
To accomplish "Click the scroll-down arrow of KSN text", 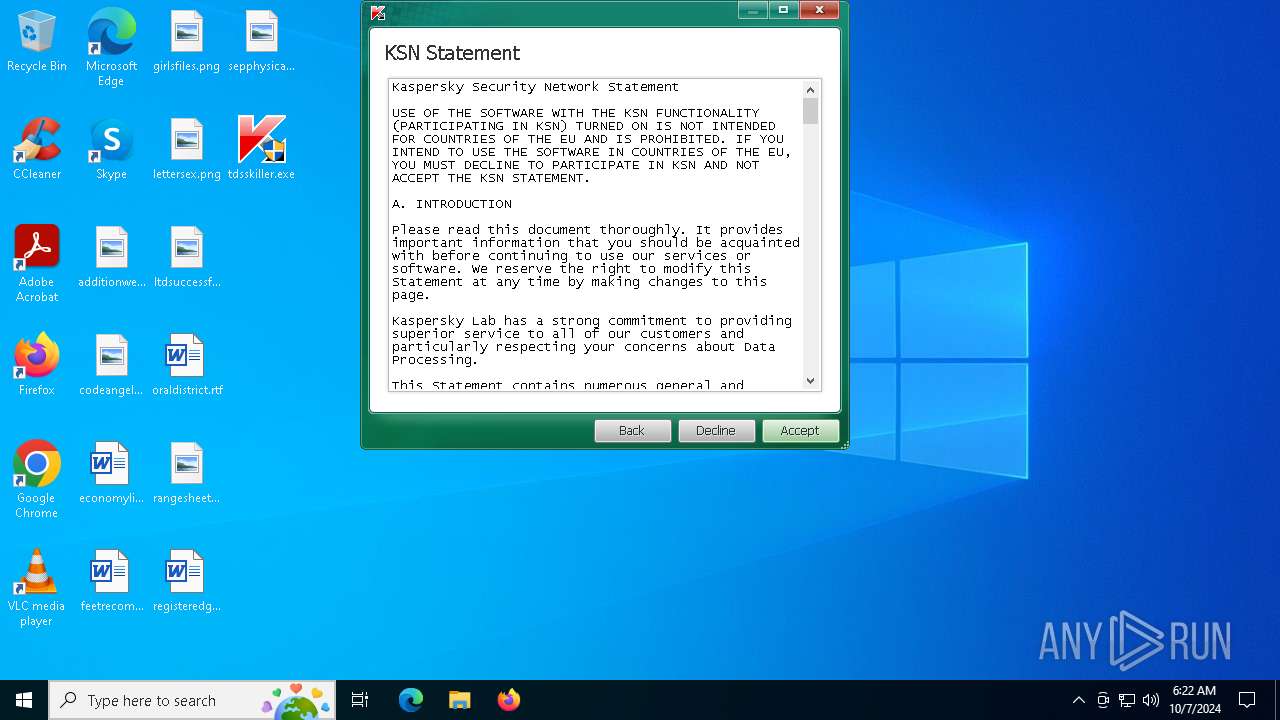I will point(811,381).
